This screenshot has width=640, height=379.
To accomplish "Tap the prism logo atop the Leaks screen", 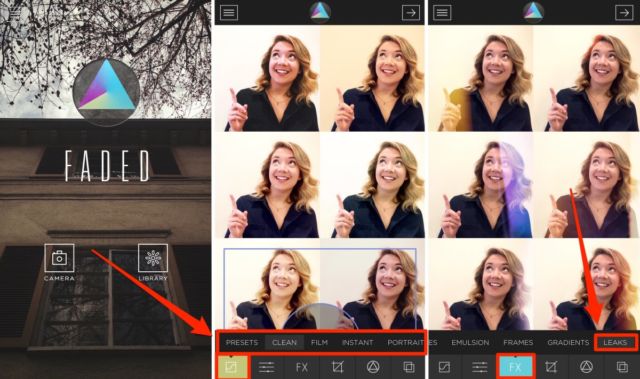I will tap(533, 12).
